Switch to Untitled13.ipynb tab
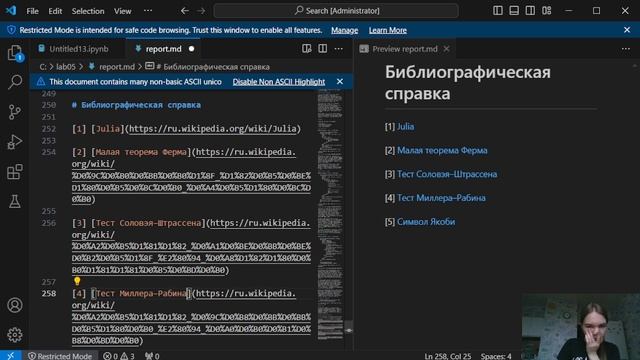 click(78, 49)
